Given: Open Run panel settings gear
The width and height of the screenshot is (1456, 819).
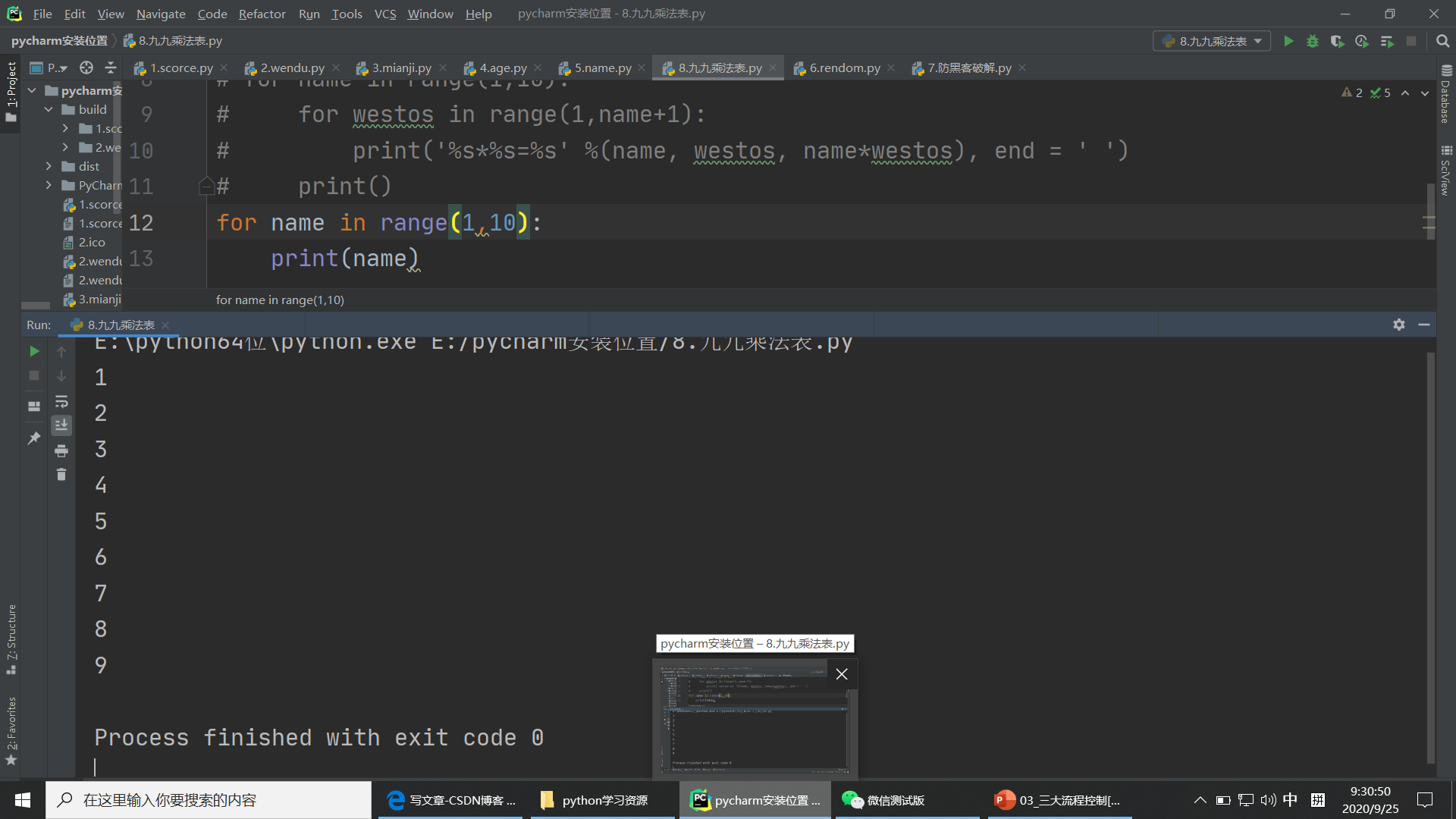Looking at the screenshot, I should point(1399,325).
